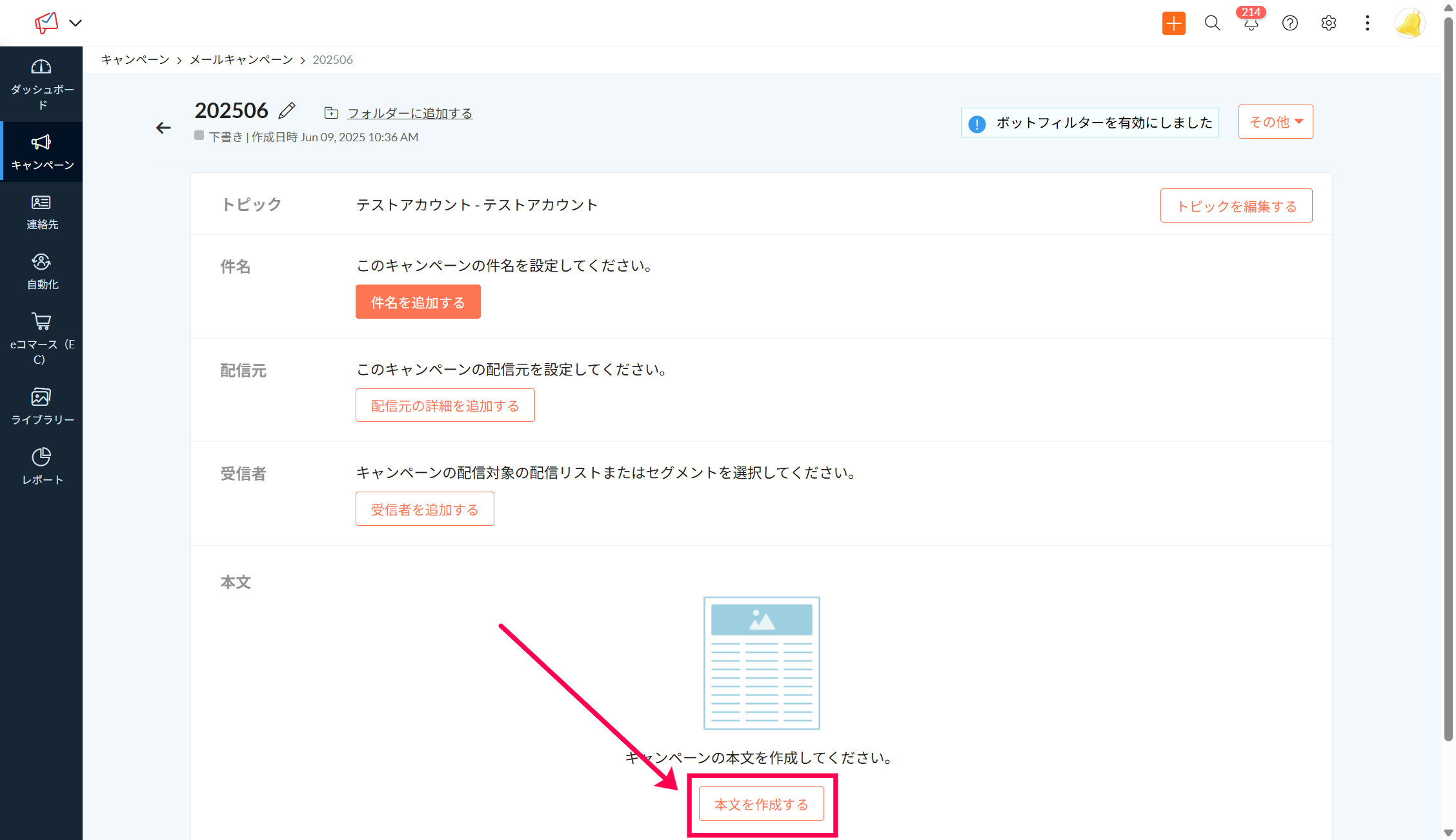This screenshot has height=840, width=1456.
Task: Click the 件名を追加する button
Action: [418, 302]
